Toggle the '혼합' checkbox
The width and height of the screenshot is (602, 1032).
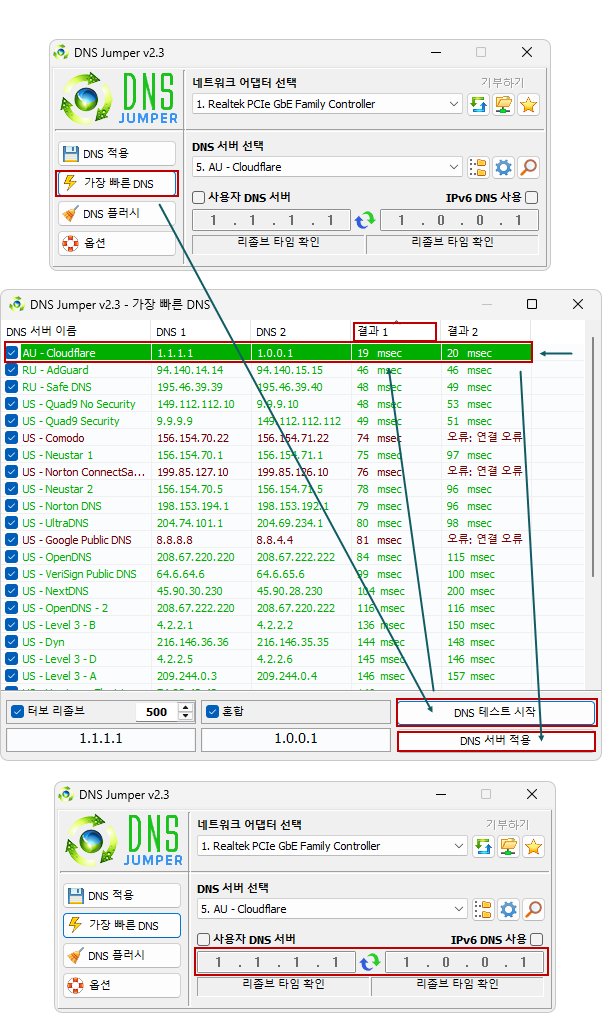point(213,711)
